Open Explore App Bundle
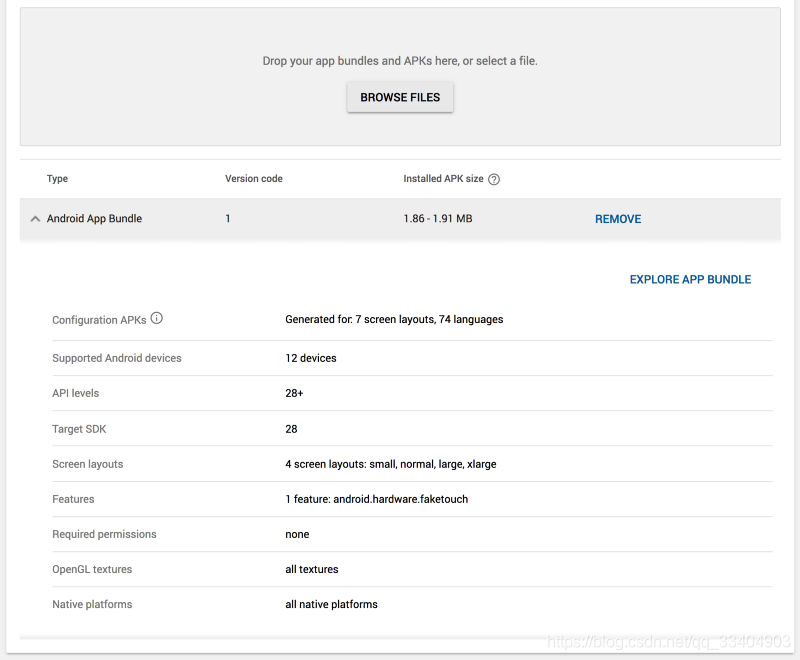Screen dimensions: 800x660 coord(690,279)
